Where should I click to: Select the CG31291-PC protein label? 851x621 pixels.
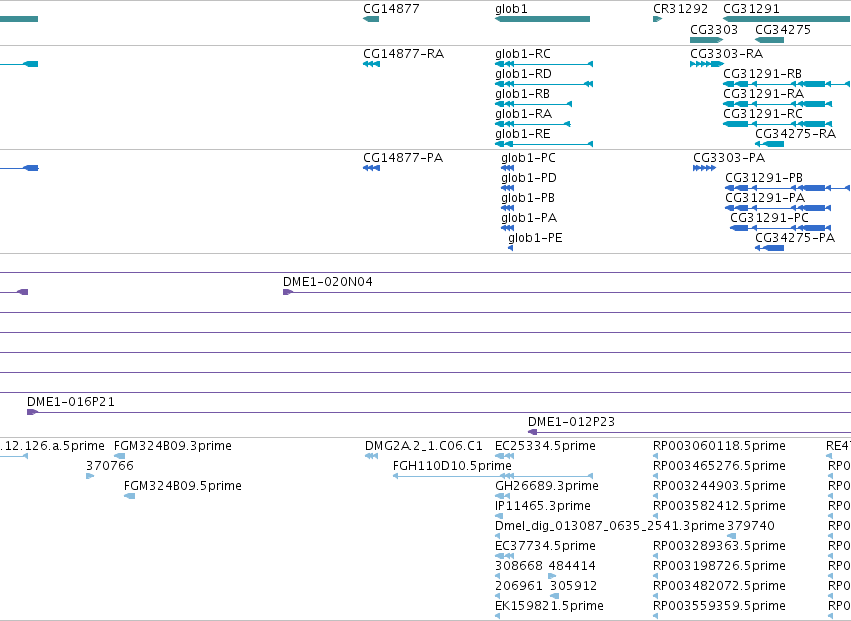click(x=769, y=218)
